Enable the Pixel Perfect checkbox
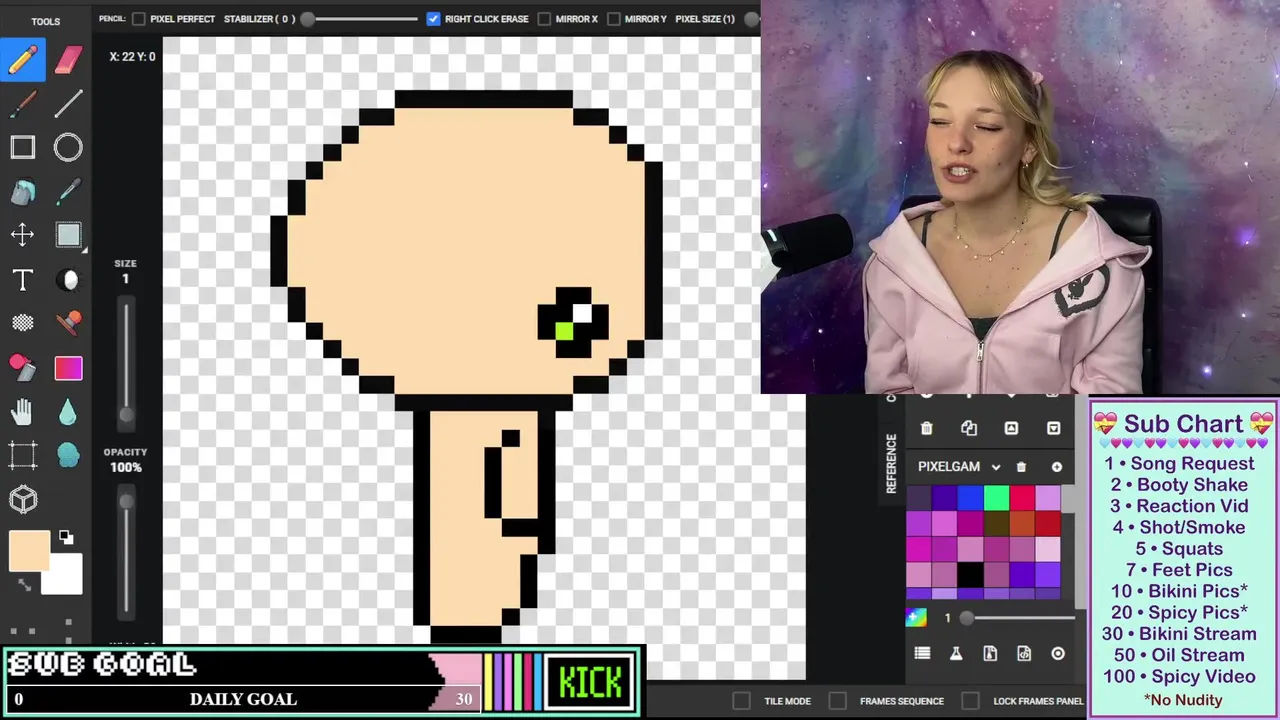The height and width of the screenshot is (720, 1280). pyautogui.click(x=139, y=19)
